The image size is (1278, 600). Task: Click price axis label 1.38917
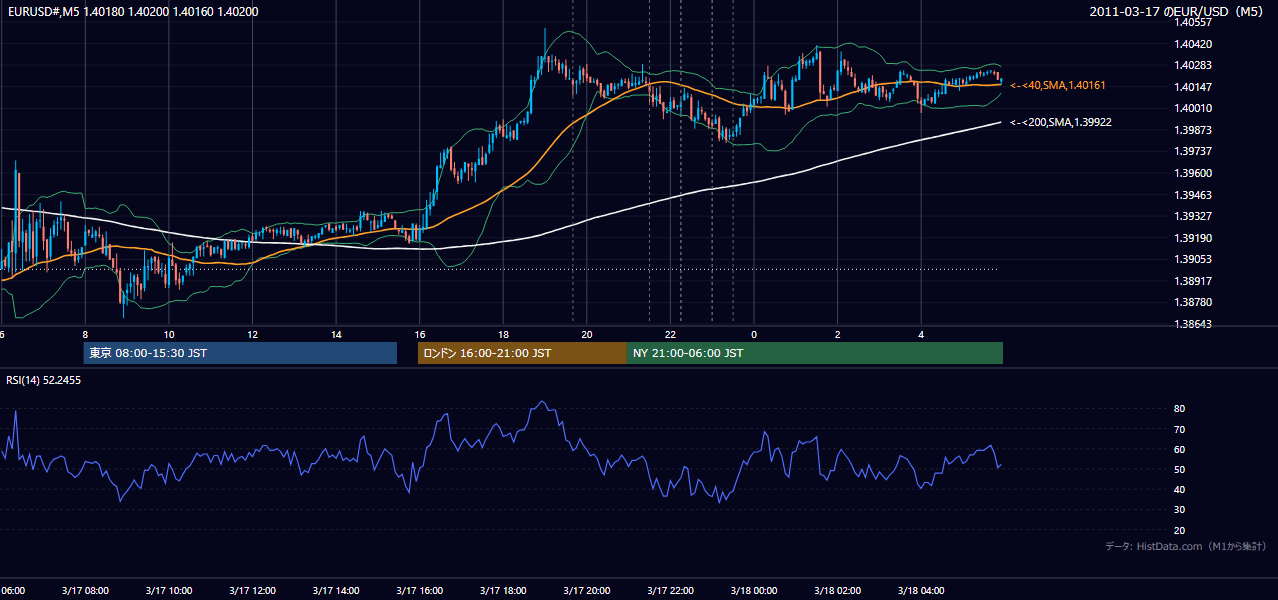coord(1194,281)
